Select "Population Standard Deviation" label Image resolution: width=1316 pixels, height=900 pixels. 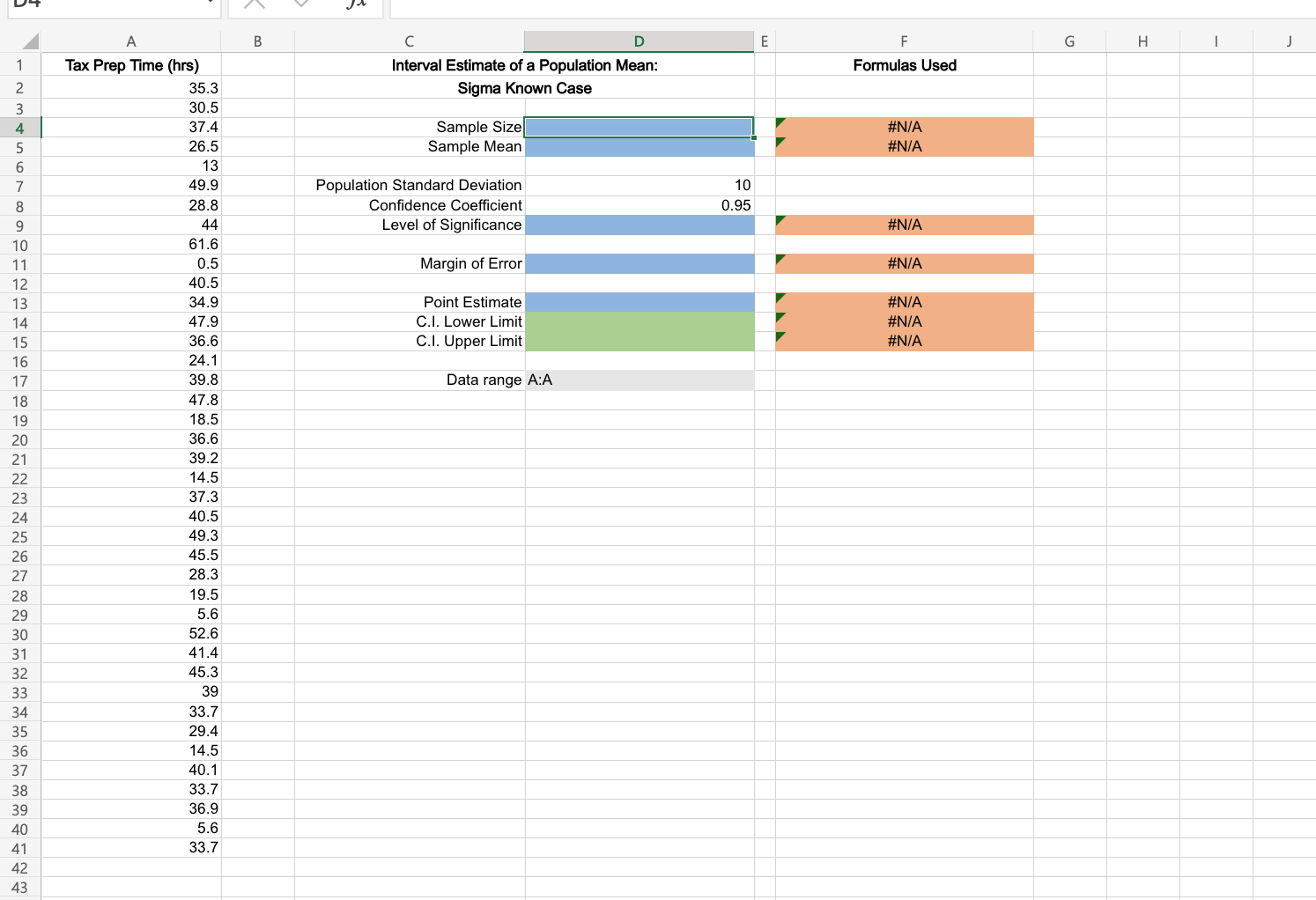click(x=418, y=185)
